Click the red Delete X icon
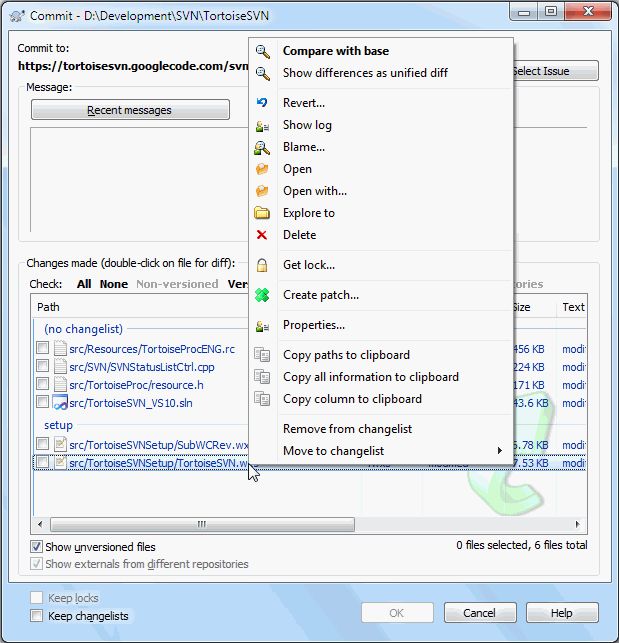The width and height of the screenshot is (619, 643). pos(262,235)
